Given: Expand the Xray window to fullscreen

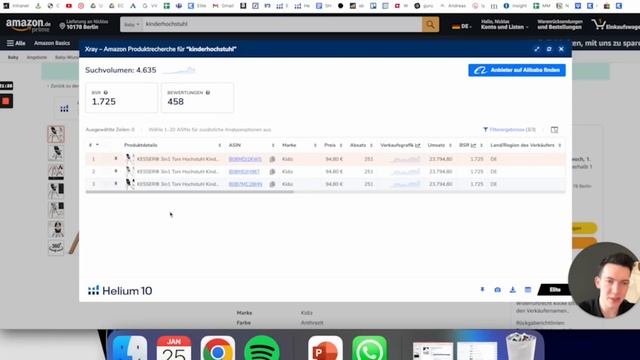Looking at the screenshot, I should [537, 49].
